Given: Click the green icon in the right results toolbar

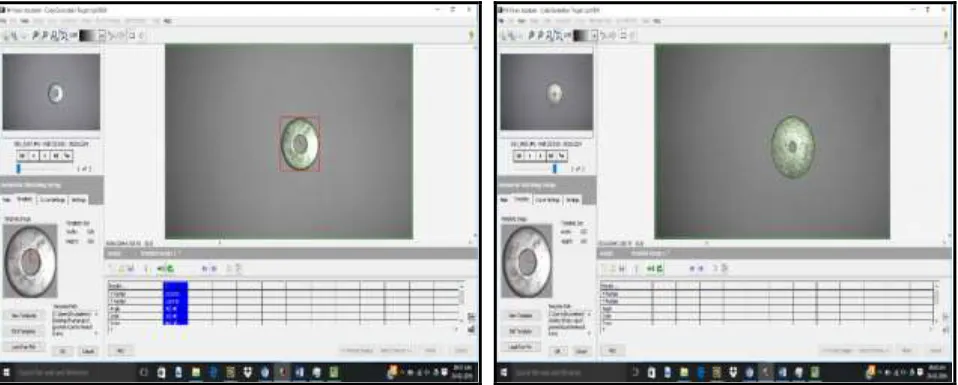Looking at the screenshot, I should (x=660, y=268).
